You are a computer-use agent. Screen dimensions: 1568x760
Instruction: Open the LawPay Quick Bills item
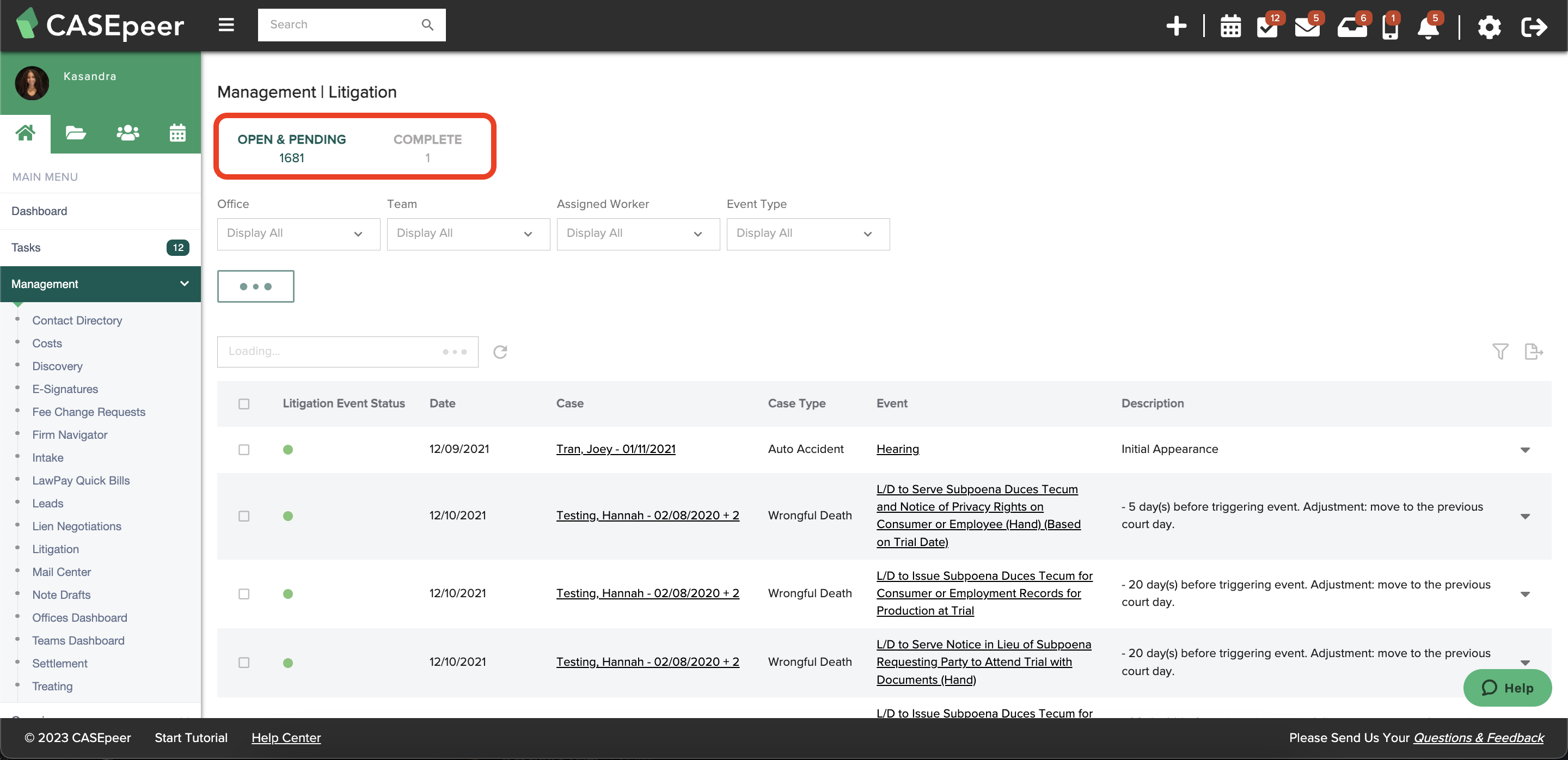point(81,481)
